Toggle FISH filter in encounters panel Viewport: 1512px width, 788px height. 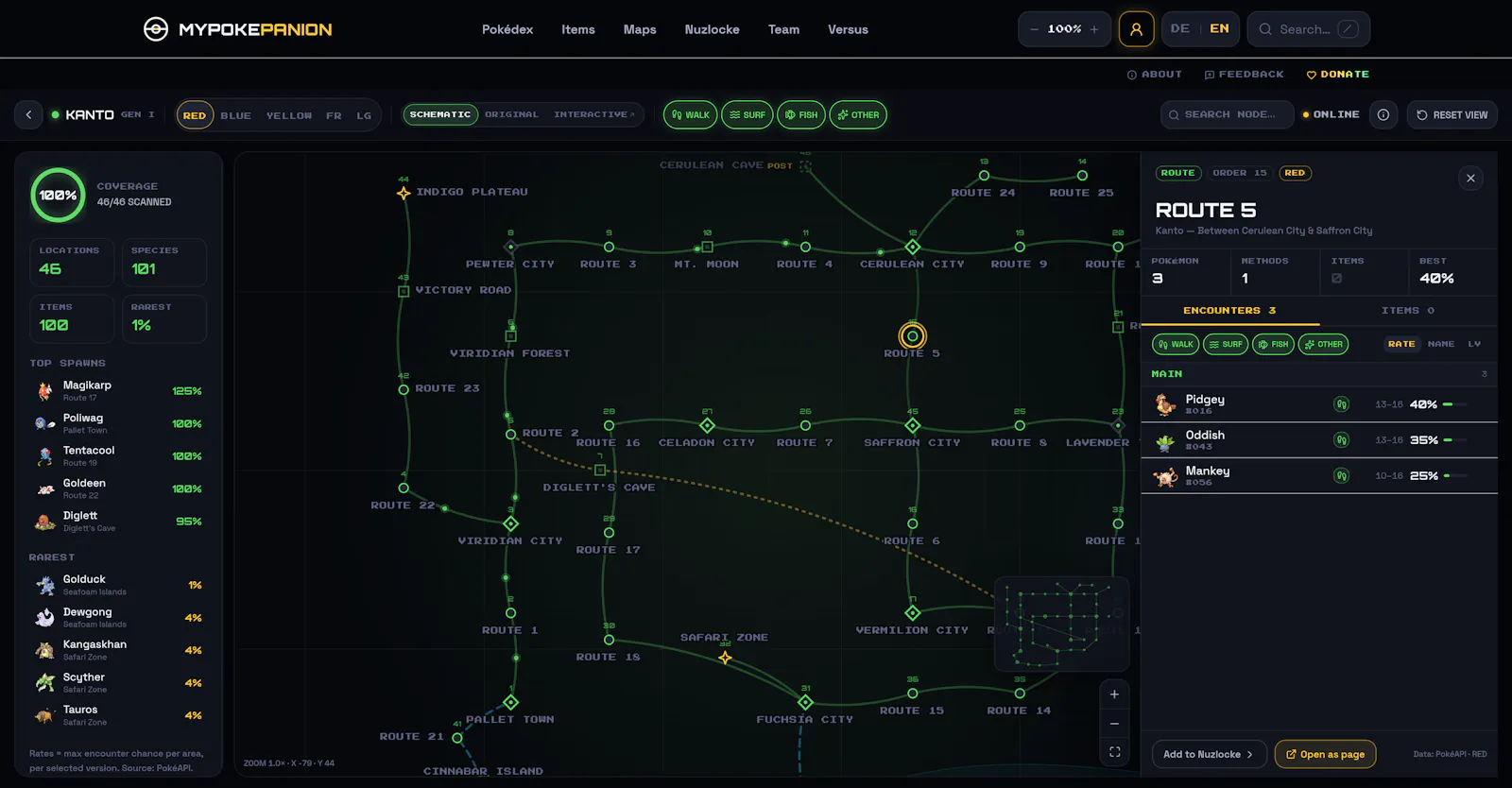coord(1273,344)
